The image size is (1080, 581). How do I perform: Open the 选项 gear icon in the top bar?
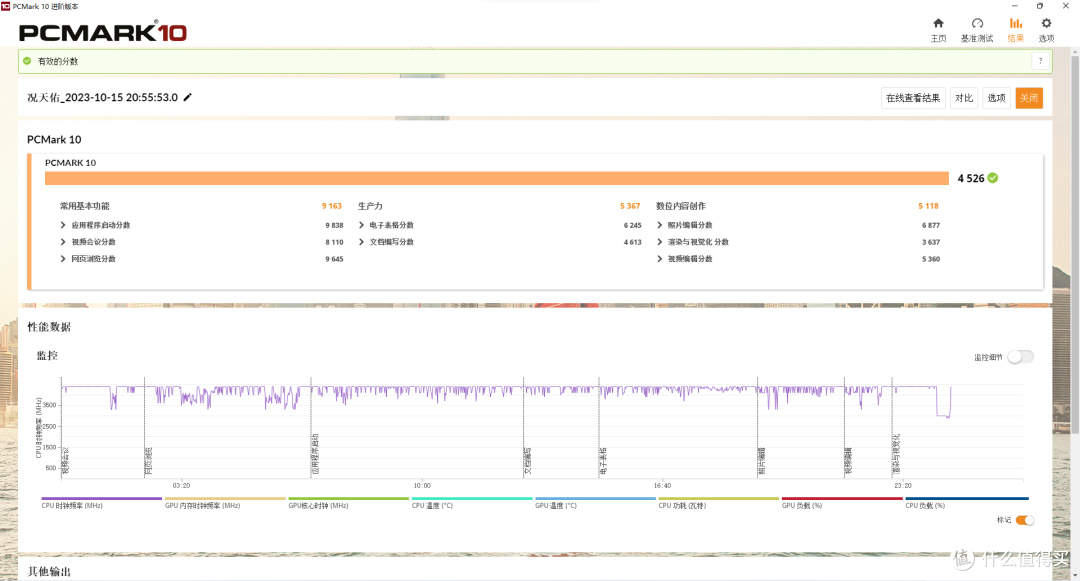pos(1046,23)
